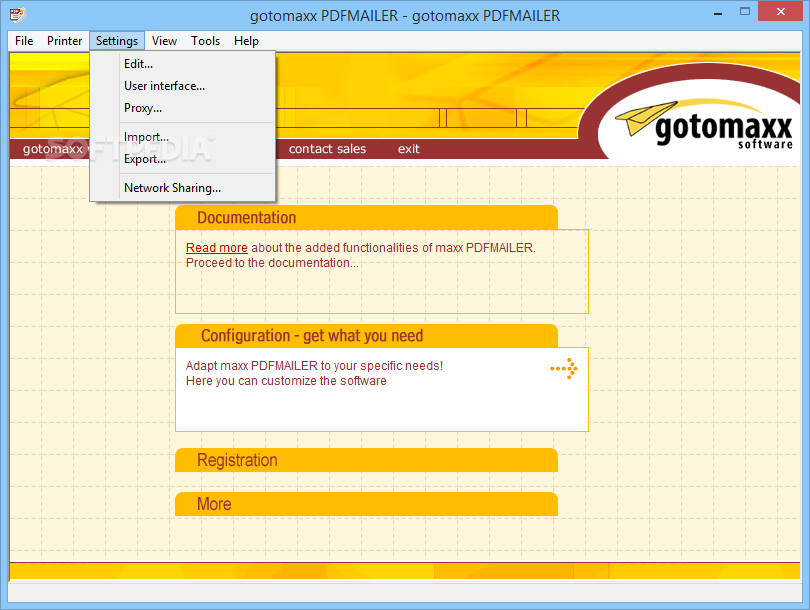This screenshot has height=610, width=810.
Task: Open the Printer menu
Action: [x=65, y=41]
